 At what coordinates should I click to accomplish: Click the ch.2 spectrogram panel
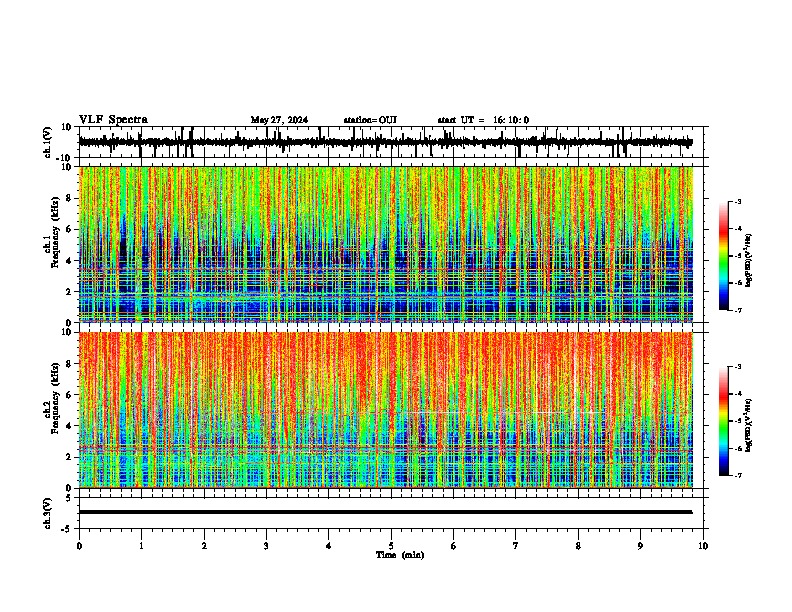(x=385, y=410)
